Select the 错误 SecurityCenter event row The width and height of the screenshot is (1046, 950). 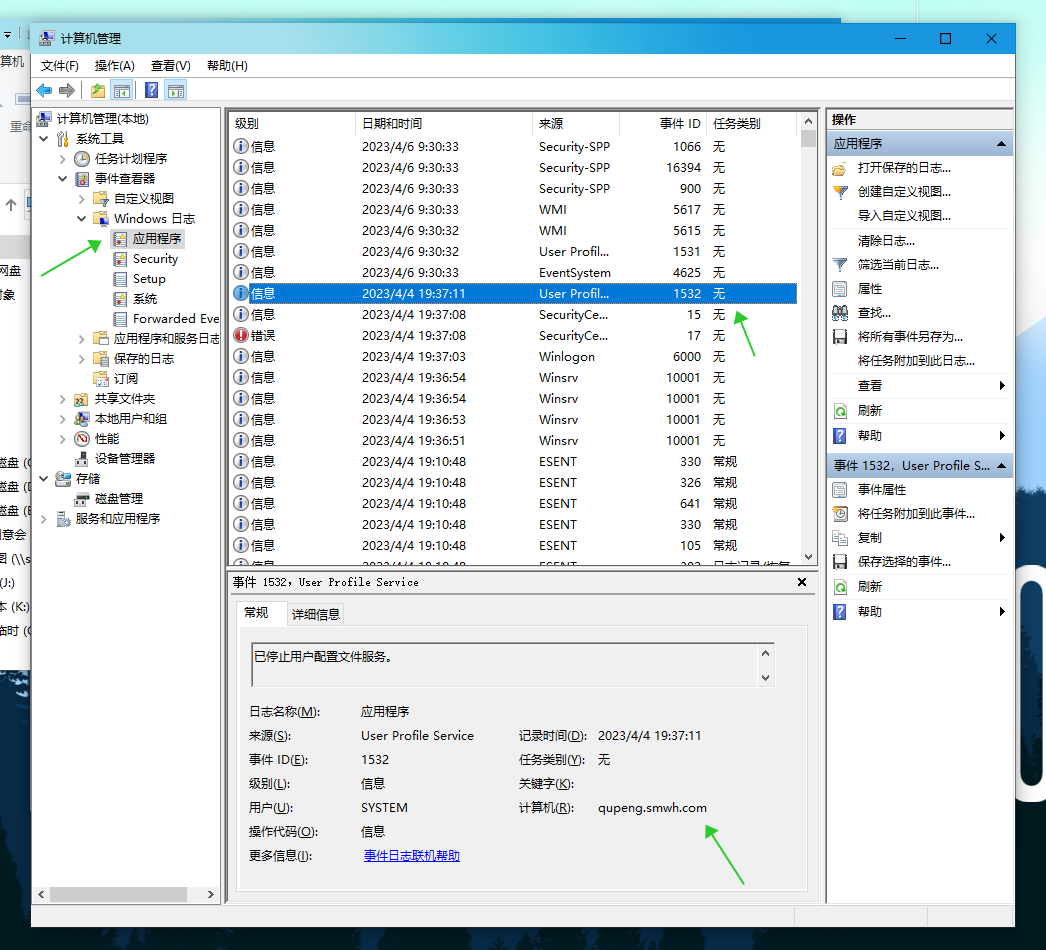500,336
